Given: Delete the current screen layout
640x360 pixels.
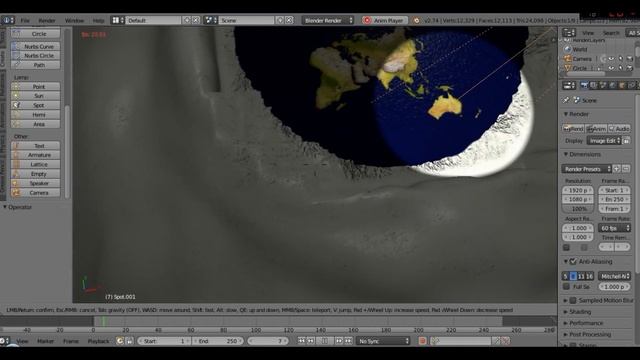Looking at the screenshot, I should pos(196,20).
